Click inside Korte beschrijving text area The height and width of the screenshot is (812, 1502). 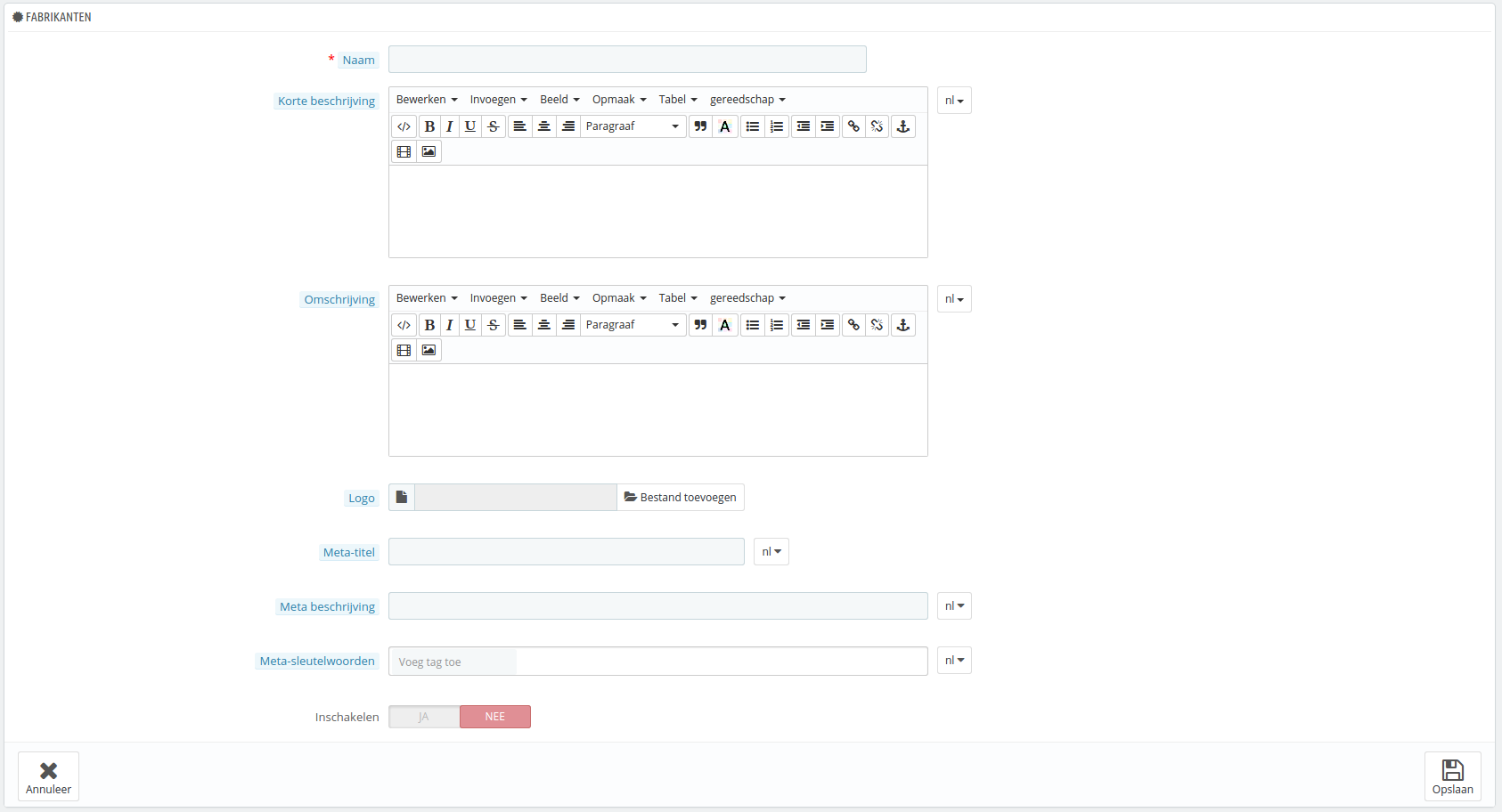(658, 212)
